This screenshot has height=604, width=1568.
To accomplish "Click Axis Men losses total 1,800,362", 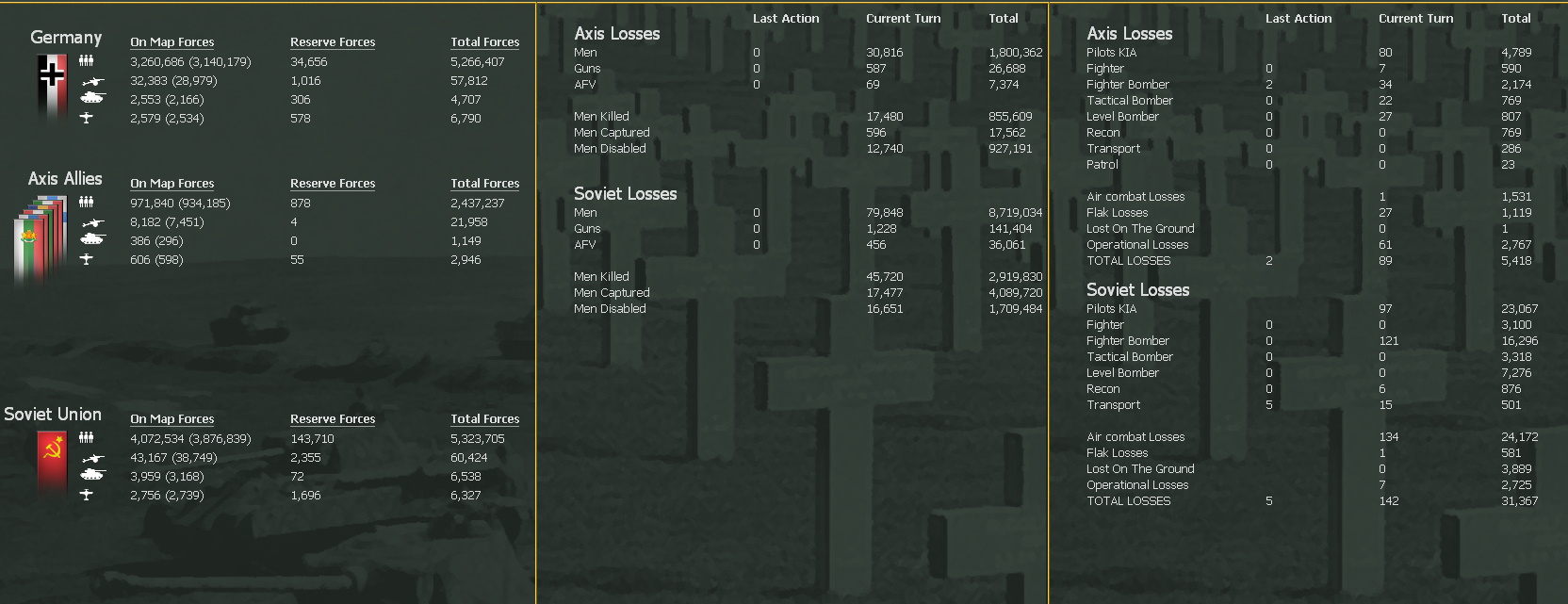I will [x=1016, y=53].
